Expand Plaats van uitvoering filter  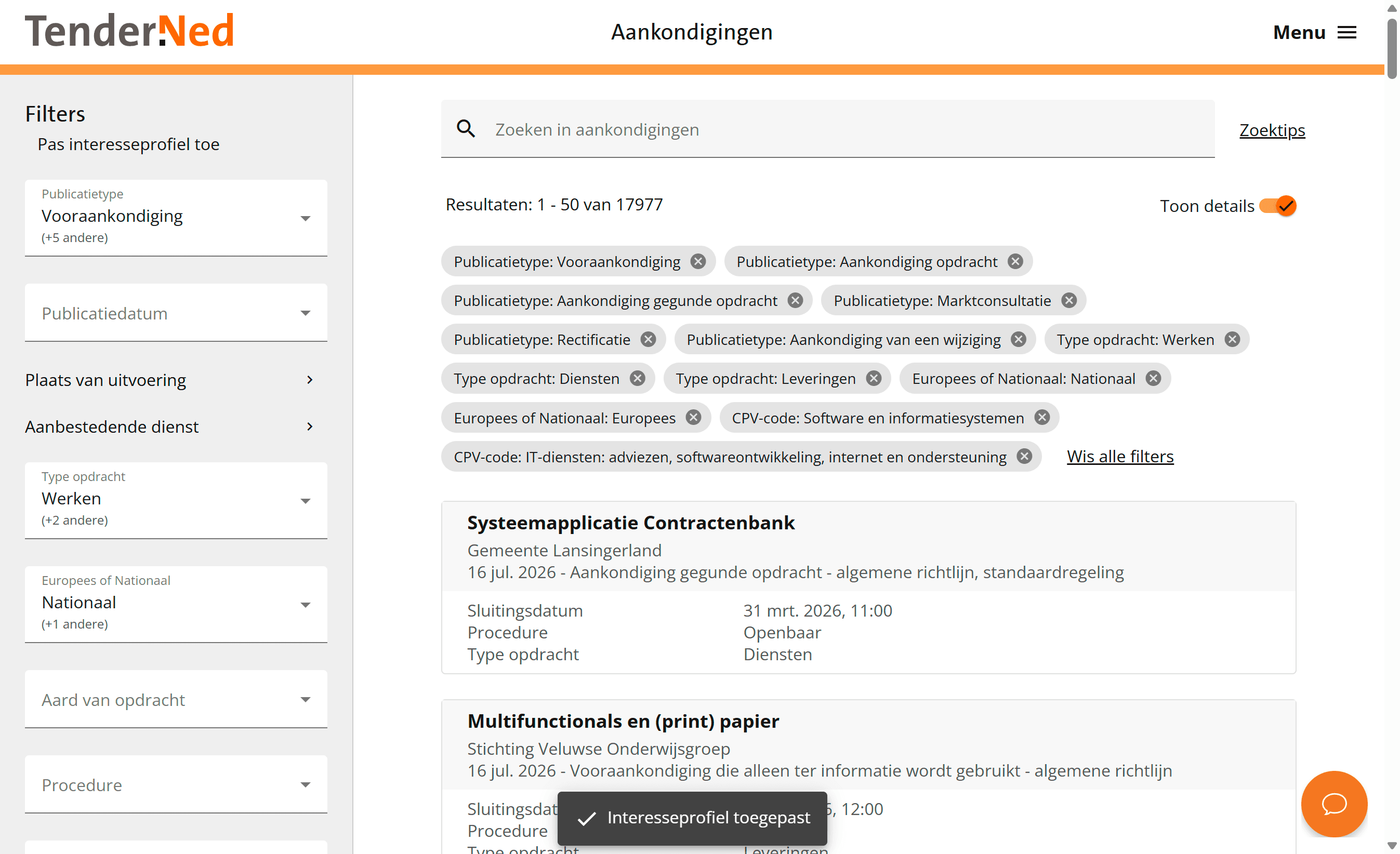170,380
